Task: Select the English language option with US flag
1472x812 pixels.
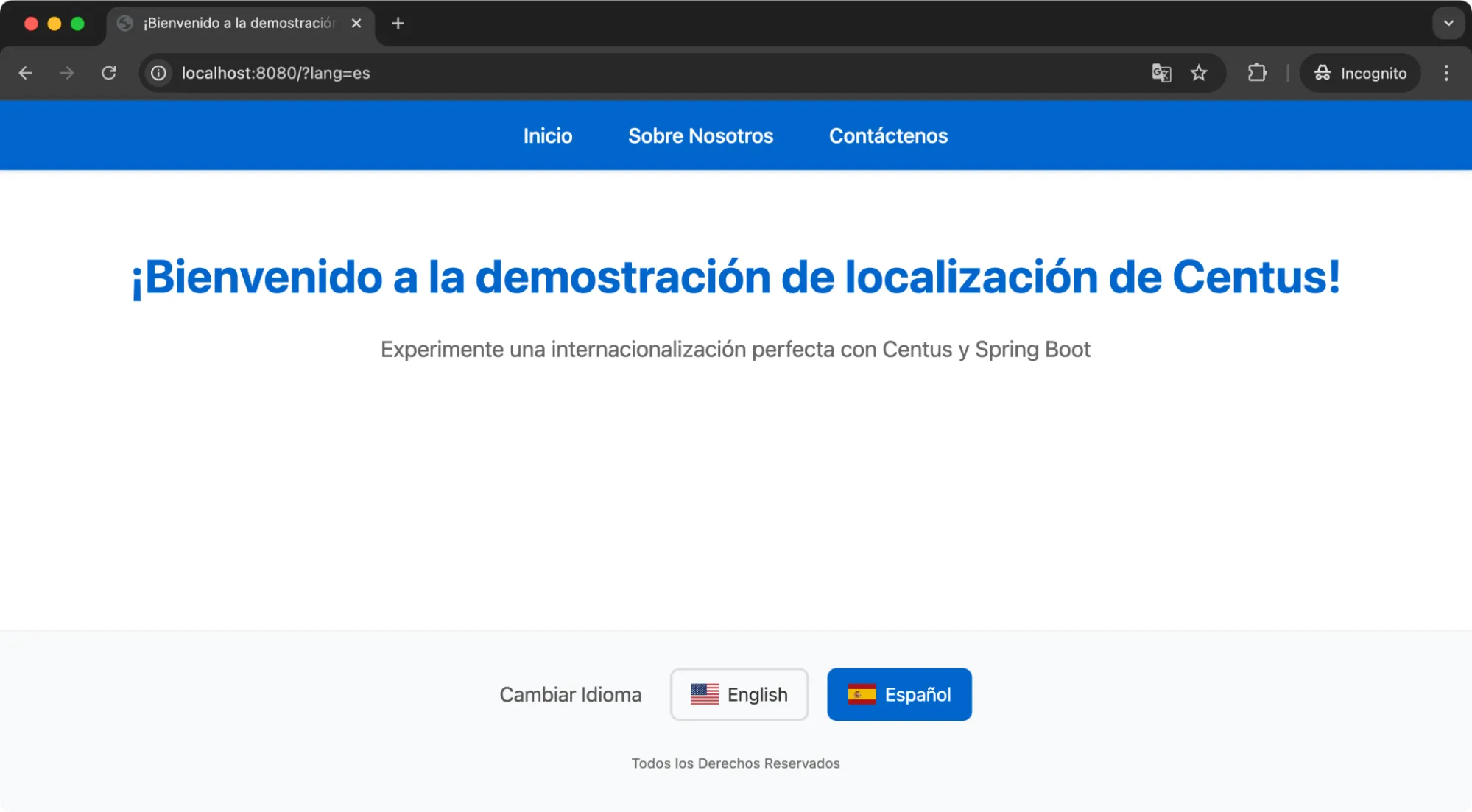Action: click(x=739, y=694)
